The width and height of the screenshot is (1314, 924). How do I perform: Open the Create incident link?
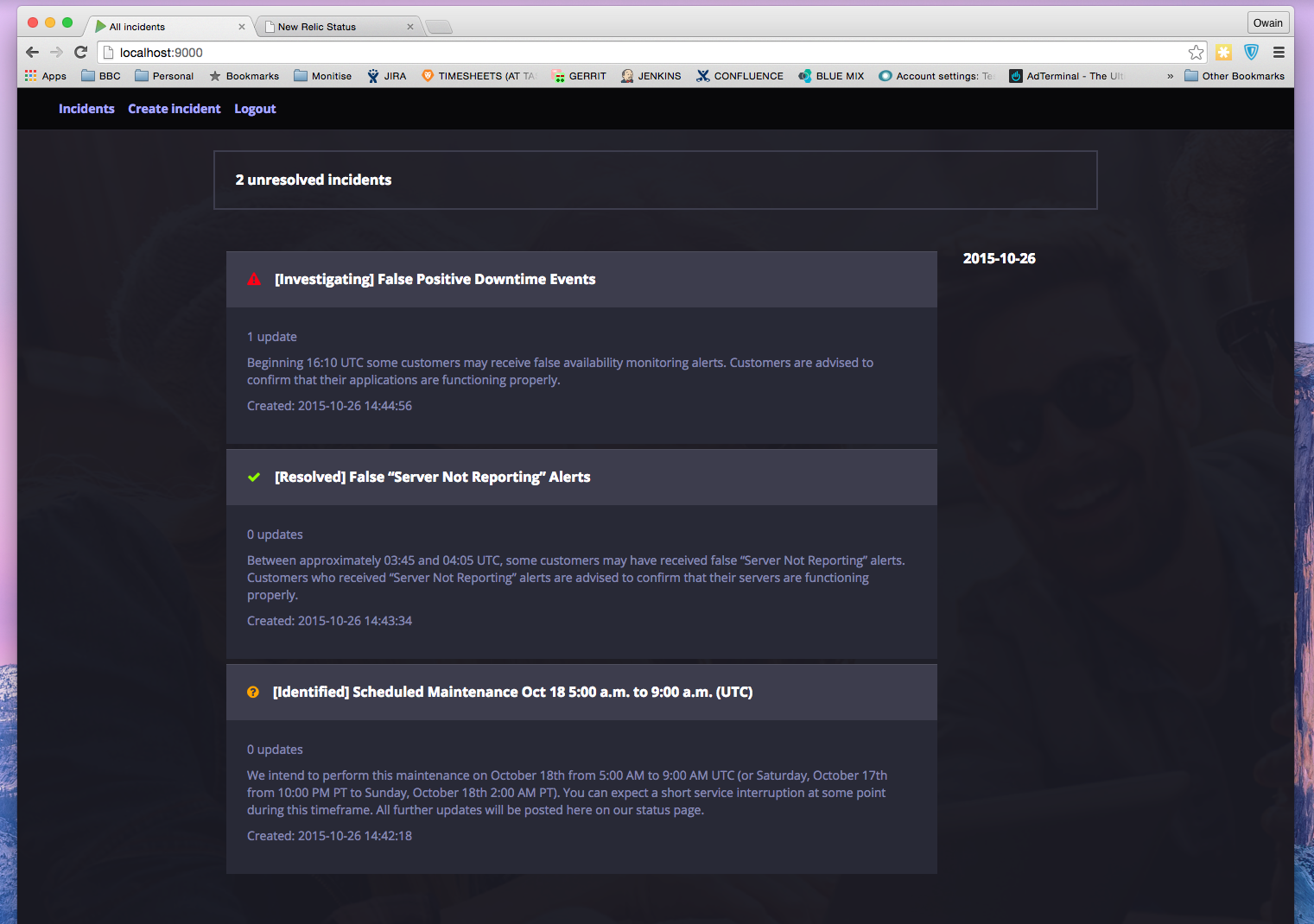(x=175, y=109)
